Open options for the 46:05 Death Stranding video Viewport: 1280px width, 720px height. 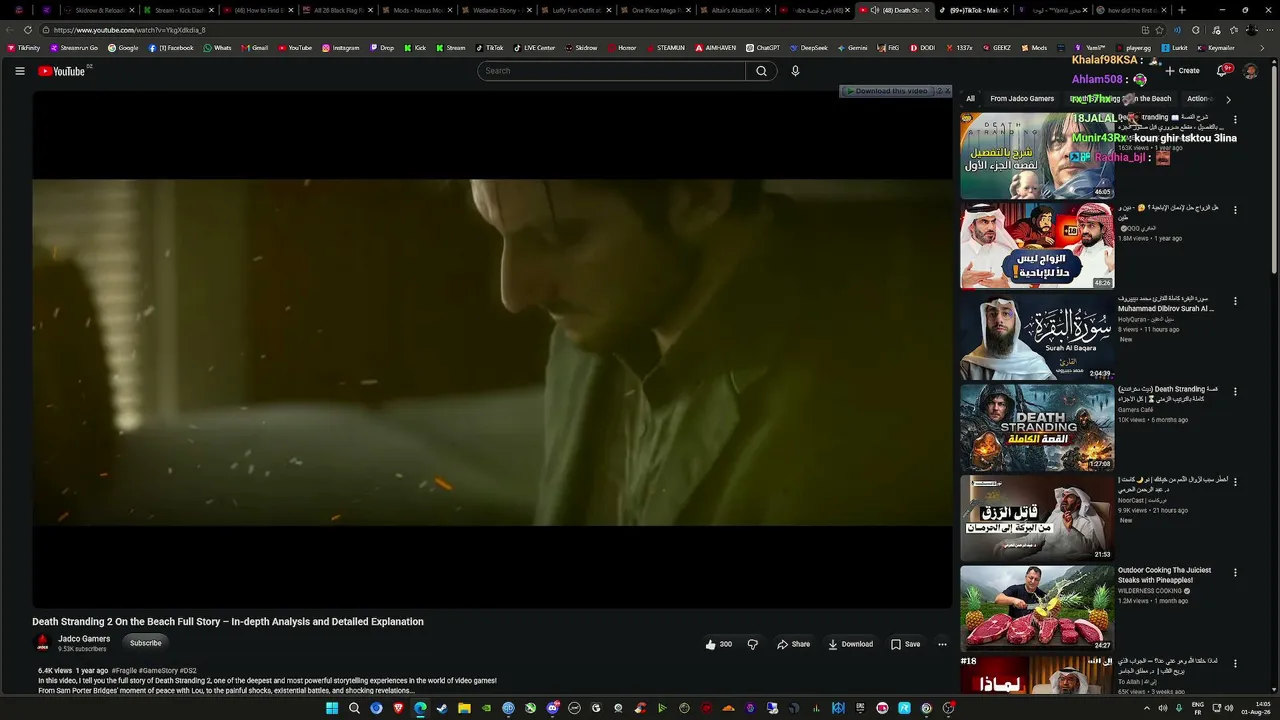click(1235, 119)
